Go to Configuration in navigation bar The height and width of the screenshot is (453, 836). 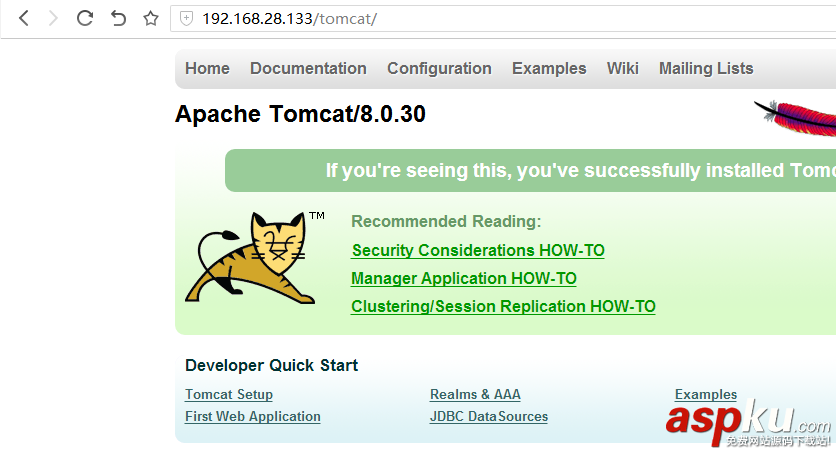coord(439,68)
